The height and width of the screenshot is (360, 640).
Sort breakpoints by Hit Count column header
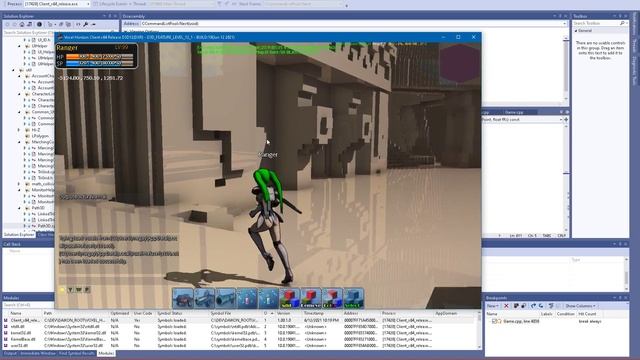pyautogui.click(x=587, y=314)
